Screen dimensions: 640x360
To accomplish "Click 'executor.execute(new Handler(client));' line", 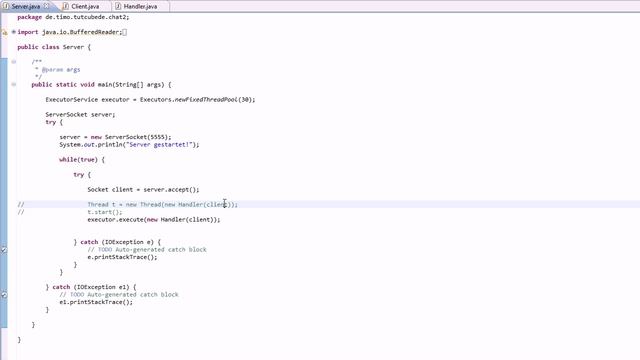I will pyautogui.click(x=154, y=220).
